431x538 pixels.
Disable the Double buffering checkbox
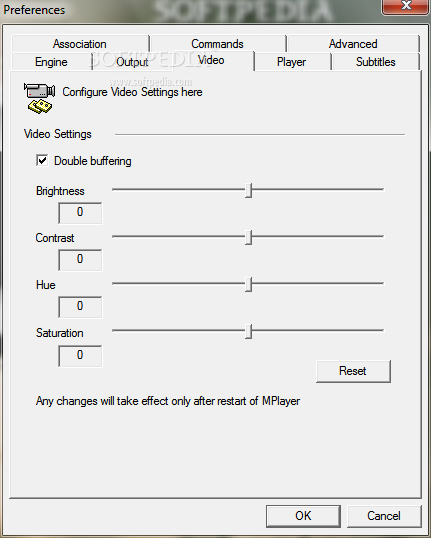coord(42,160)
